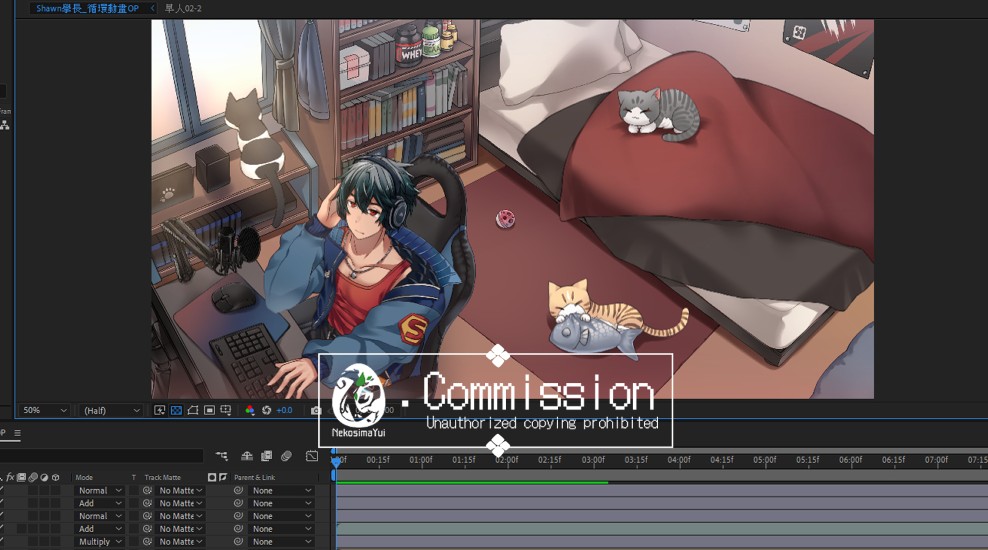The width and height of the screenshot is (988, 550).
Task: Click the Composition Mini-Flowchart icon
Action: pos(221,456)
